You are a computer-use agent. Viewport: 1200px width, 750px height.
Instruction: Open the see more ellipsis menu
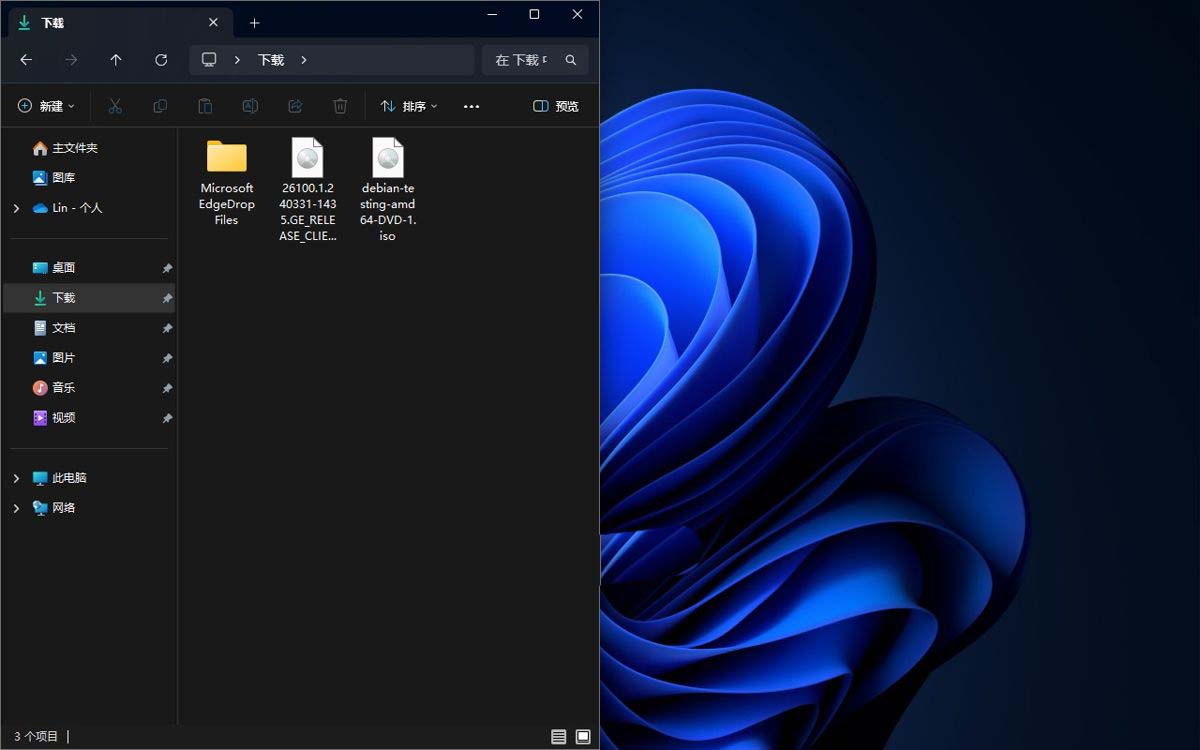click(x=472, y=106)
